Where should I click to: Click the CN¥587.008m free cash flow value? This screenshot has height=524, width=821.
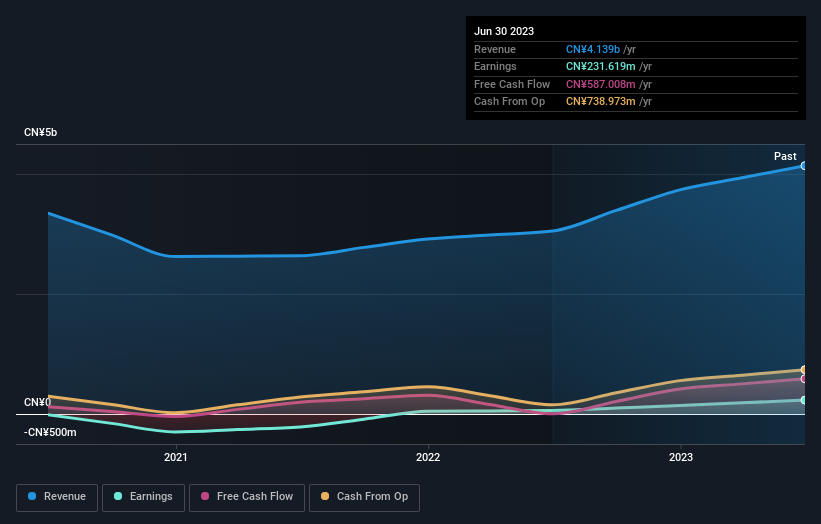click(x=601, y=84)
